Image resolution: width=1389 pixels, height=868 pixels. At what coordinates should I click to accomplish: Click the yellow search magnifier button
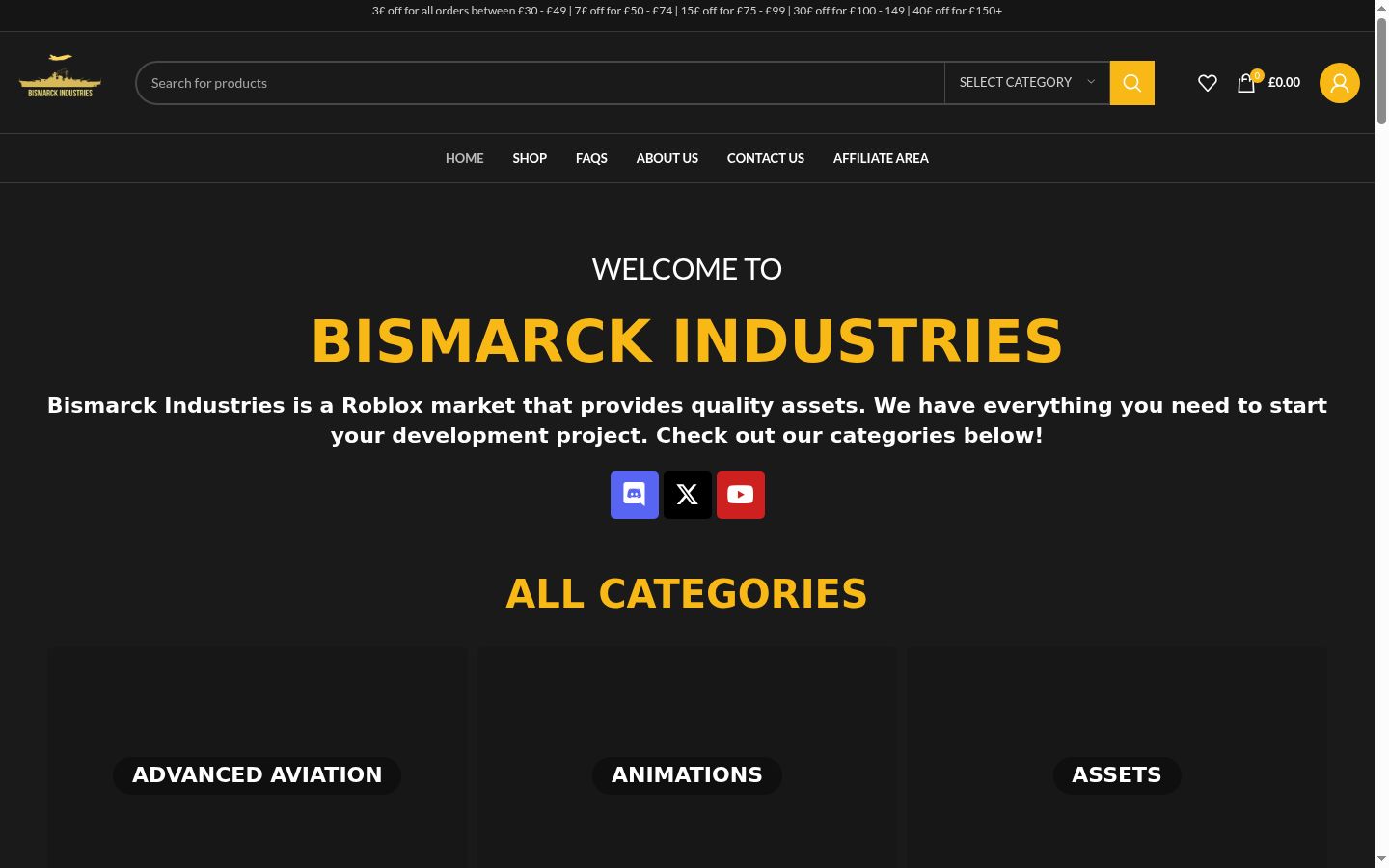point(1131,83)
